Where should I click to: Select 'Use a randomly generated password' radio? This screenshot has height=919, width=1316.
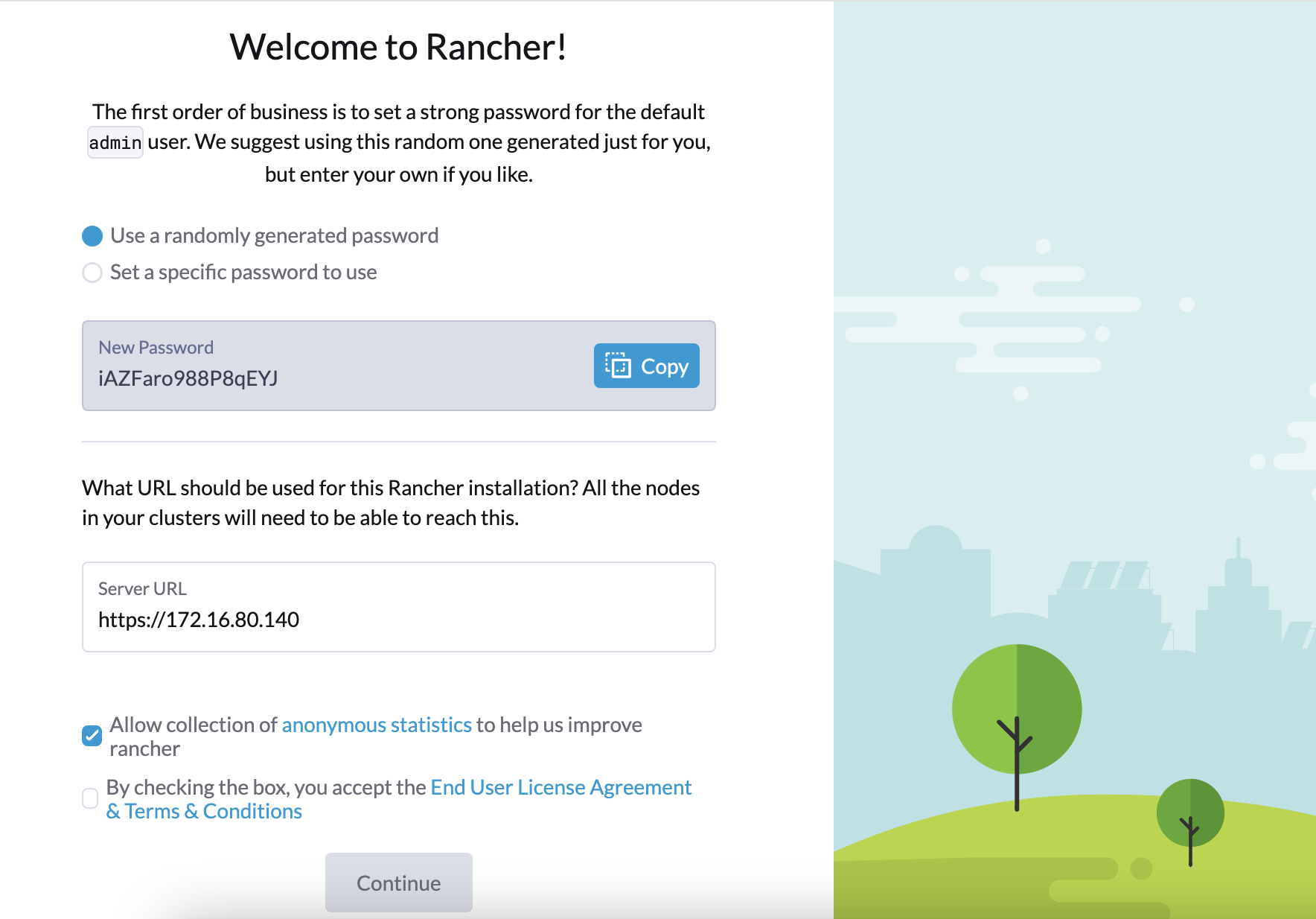[92, 236]
